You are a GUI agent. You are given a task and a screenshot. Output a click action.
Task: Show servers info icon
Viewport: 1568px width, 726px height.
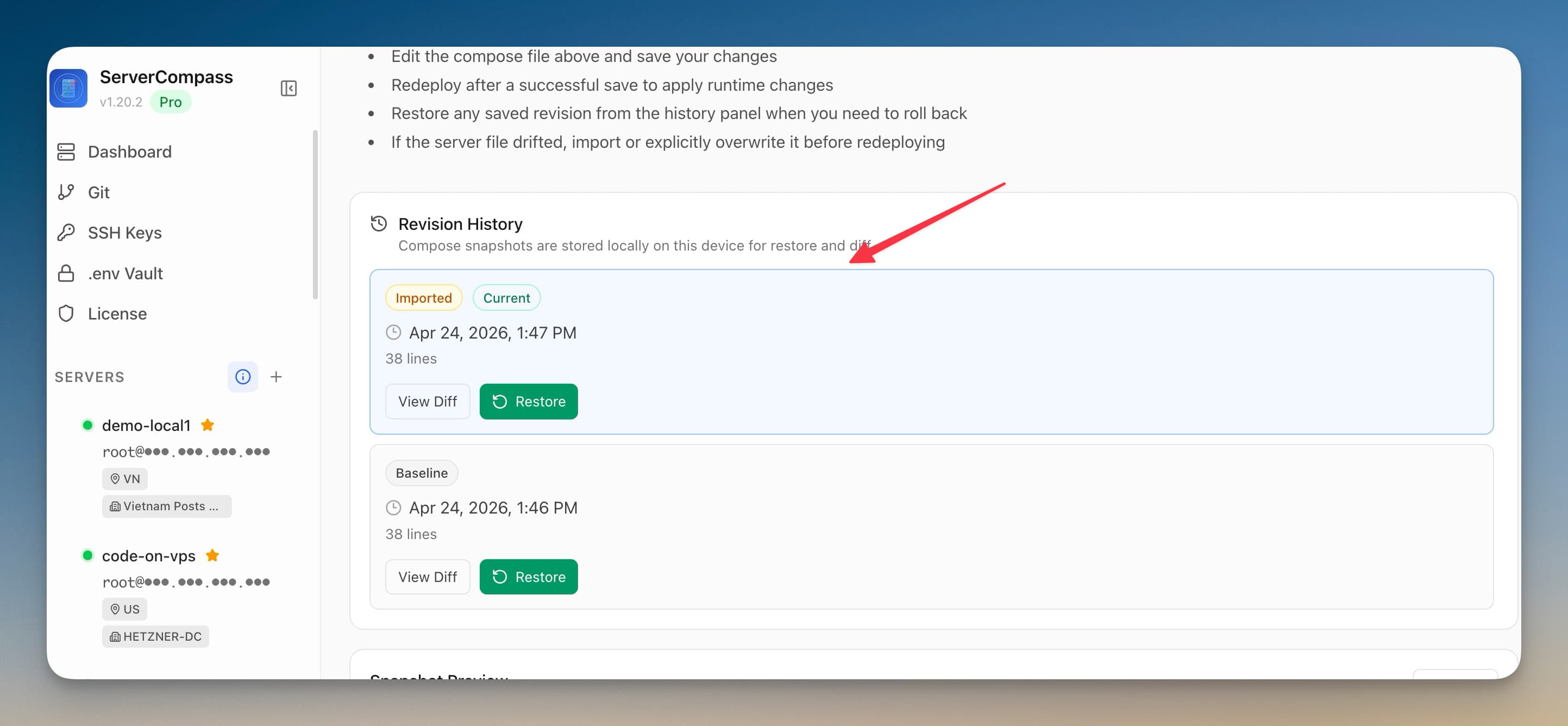[x=243, y=377]
